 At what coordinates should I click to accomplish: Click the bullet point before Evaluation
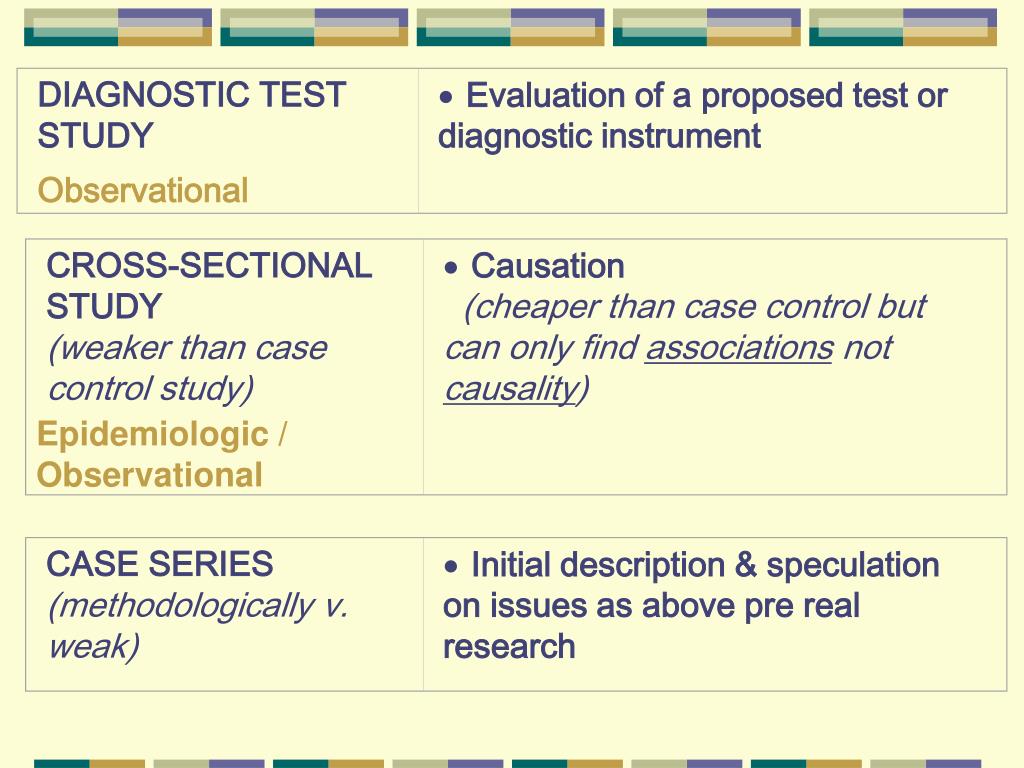pyautogui.click(x=449, y=98)
